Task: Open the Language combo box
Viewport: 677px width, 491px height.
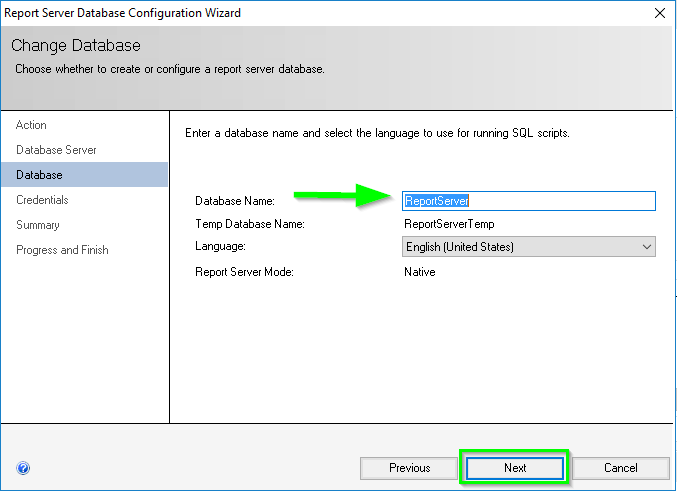Action: tap(528, 247)
